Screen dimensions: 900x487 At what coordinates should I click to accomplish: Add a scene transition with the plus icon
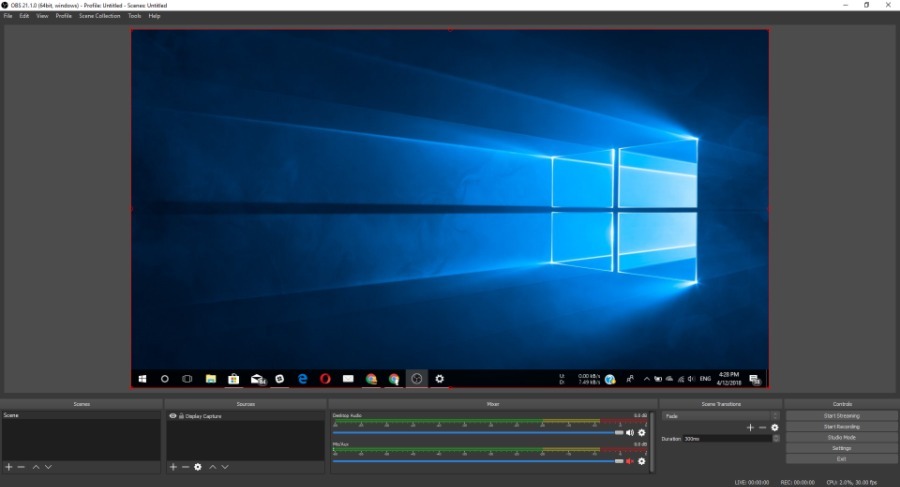coord(750,427)
